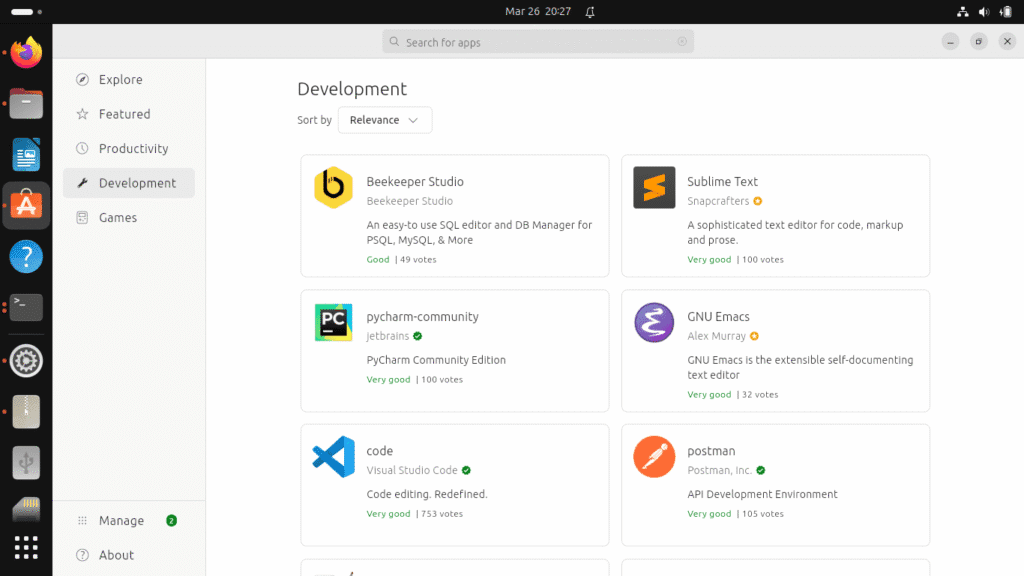Open the Beekeeper Studio app icon
Viewport: 1024px width, 576px height.
pos(333,187)
